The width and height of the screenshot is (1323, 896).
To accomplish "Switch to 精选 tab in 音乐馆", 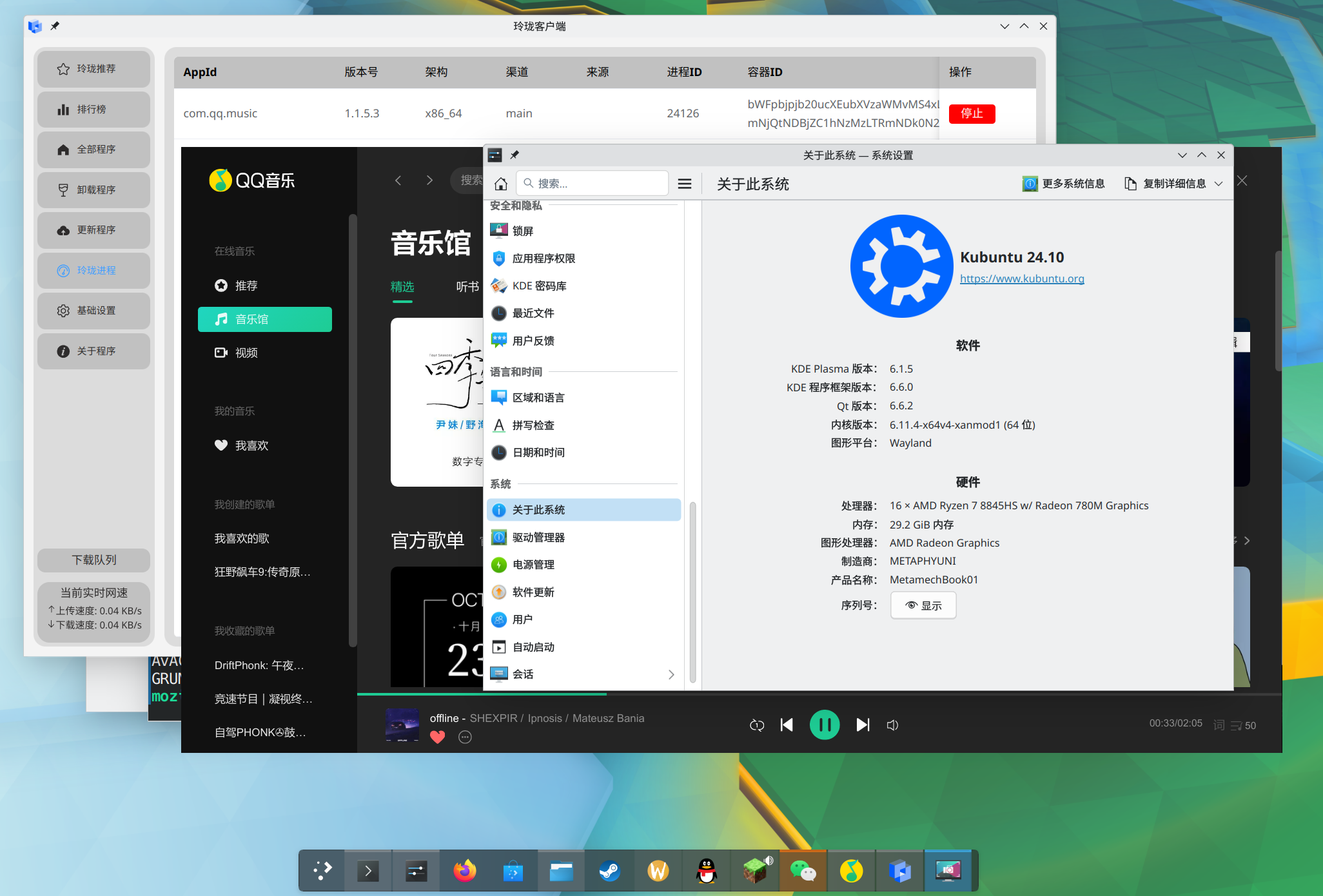I will [x=402, y=287].
